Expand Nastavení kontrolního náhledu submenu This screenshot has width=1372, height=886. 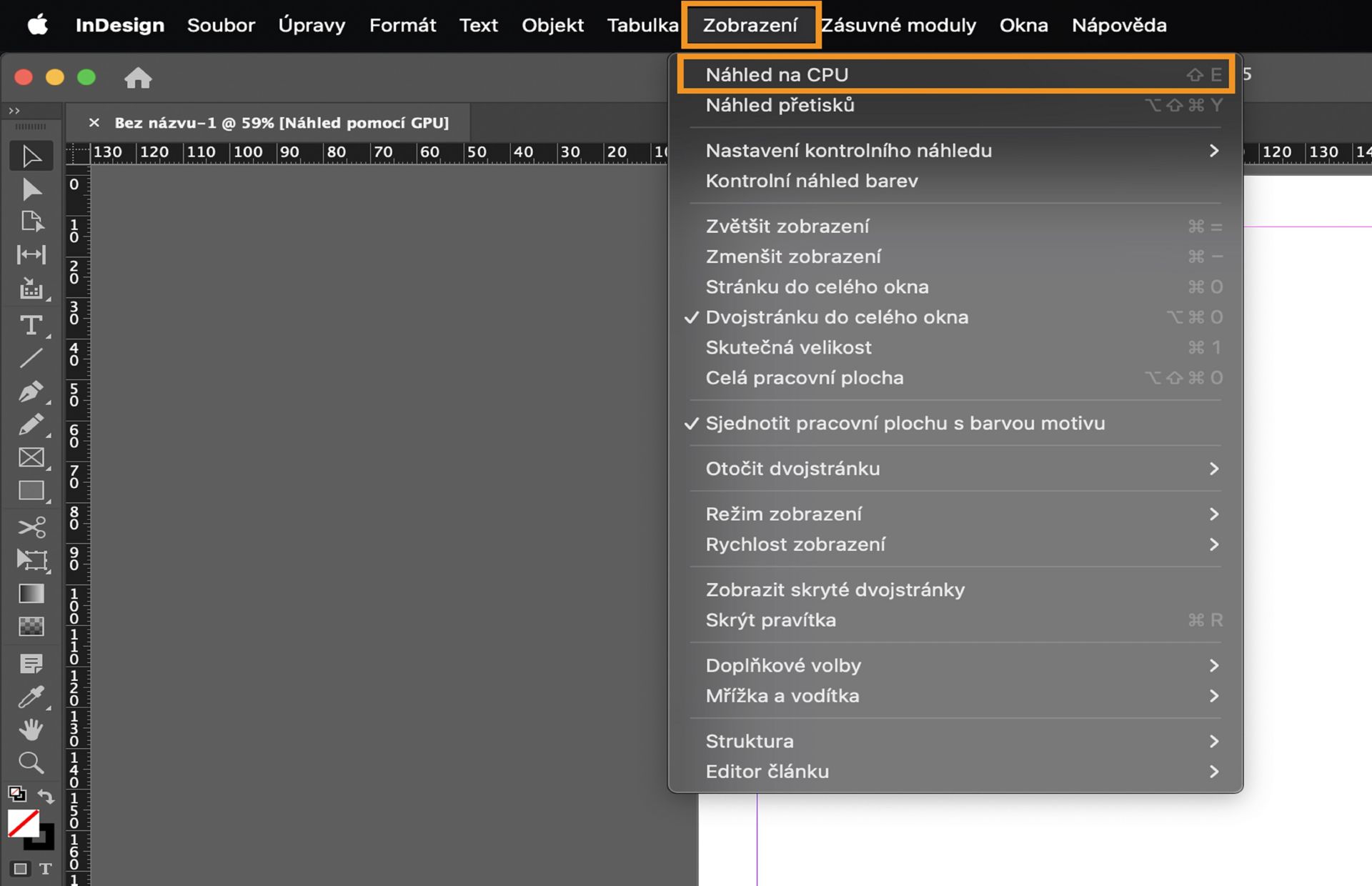click(848, 151)
